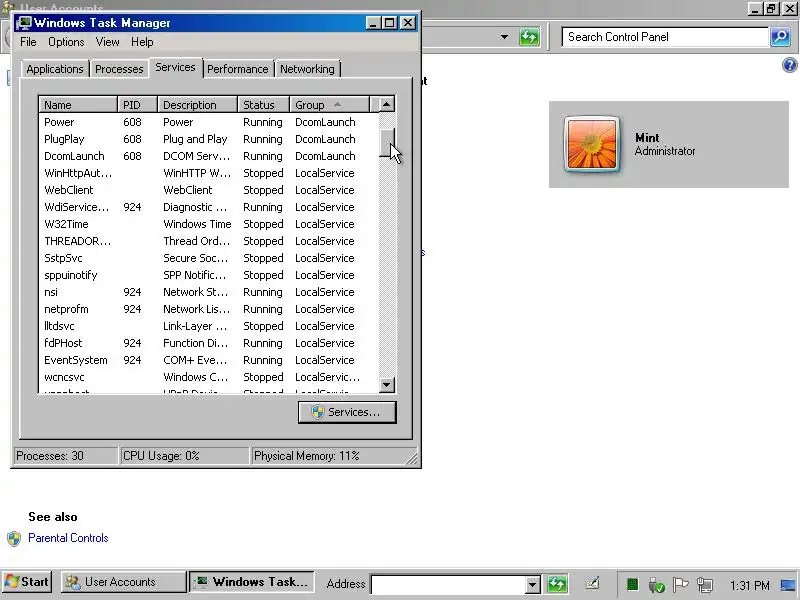This screenshot has height=600, width=800.
Task: Expand the Control Panel address bar dropdown arrow
Action: point(504,37)
